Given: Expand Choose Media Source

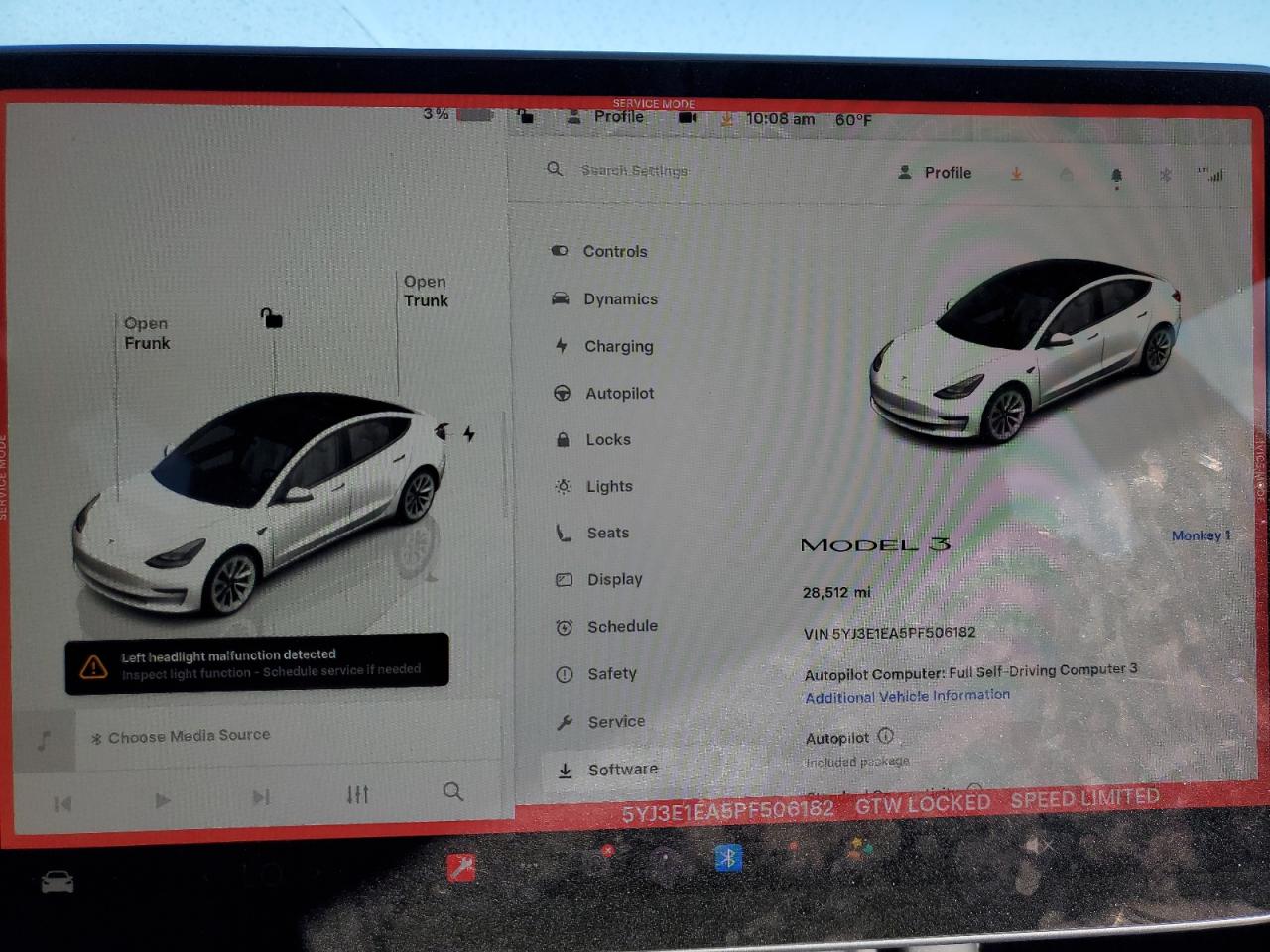Looking at the screenshot, I should [182, 735].
